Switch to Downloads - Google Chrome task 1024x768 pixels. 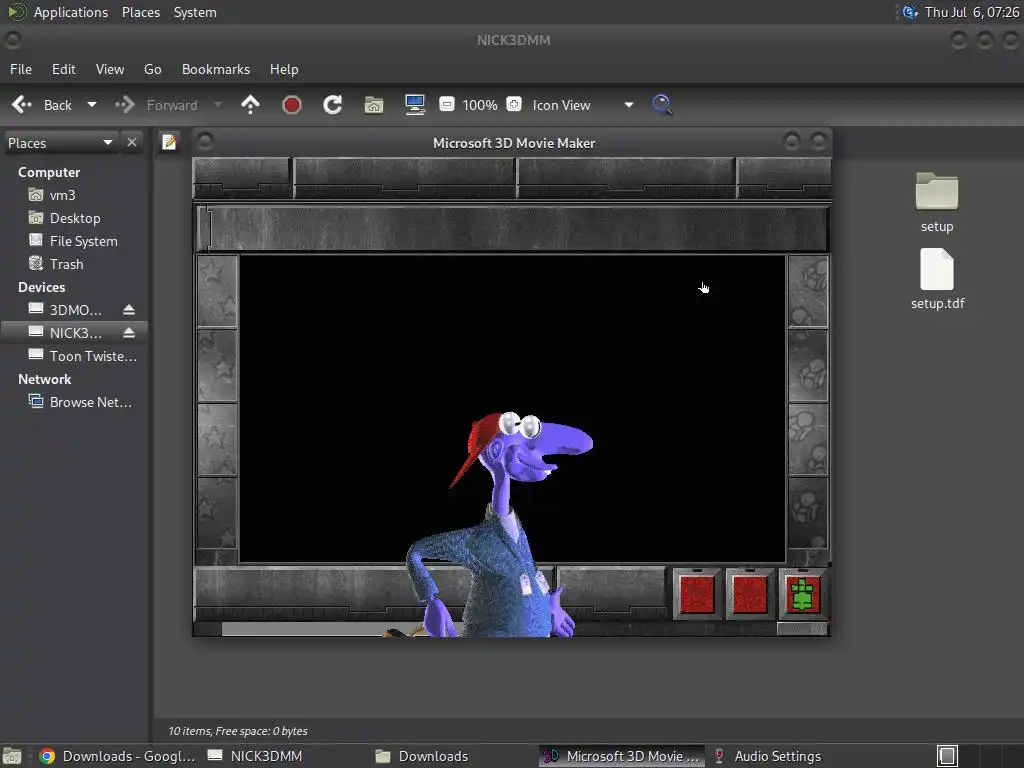[117, 756]
